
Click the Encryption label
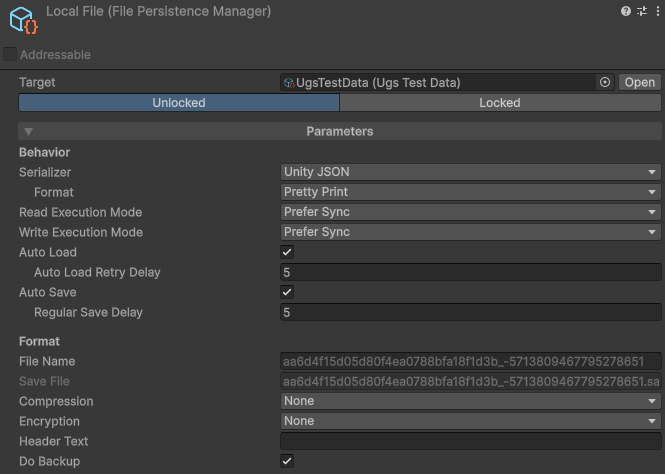[49, 421]
